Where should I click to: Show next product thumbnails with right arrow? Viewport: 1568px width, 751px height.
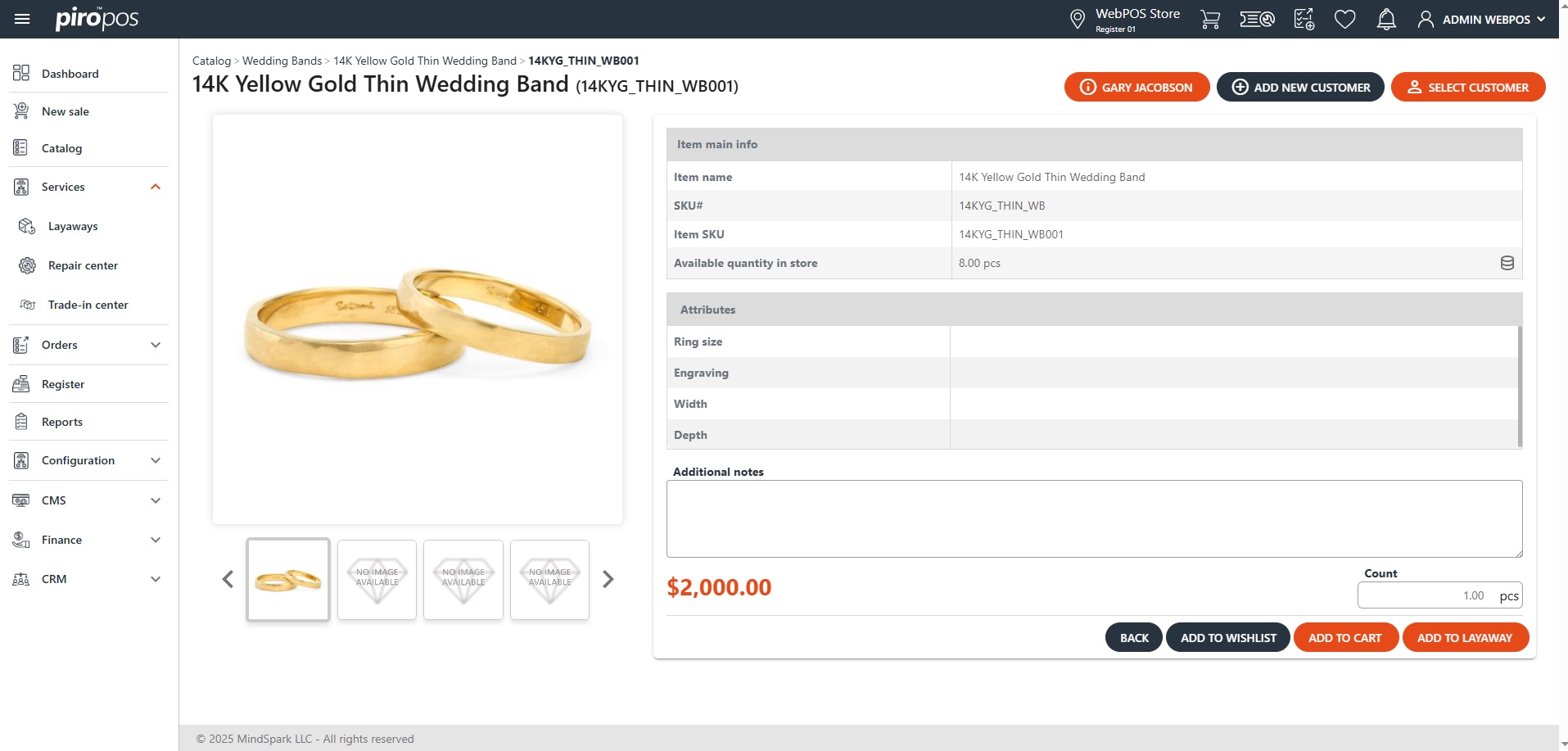tap(608, 580)
